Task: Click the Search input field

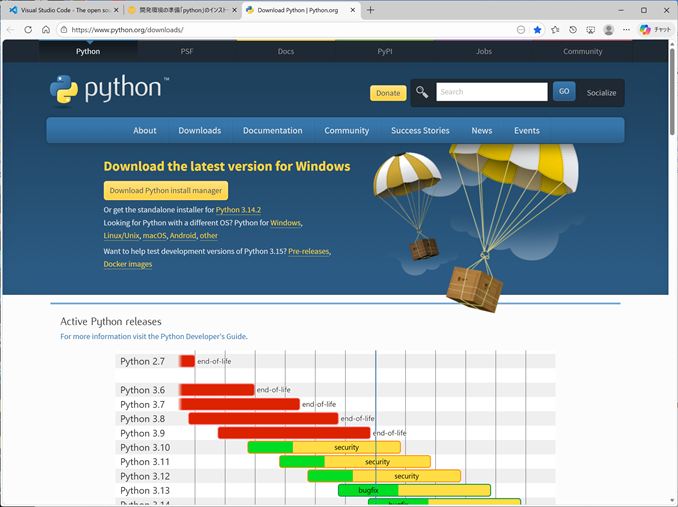Action: [491, 92]
